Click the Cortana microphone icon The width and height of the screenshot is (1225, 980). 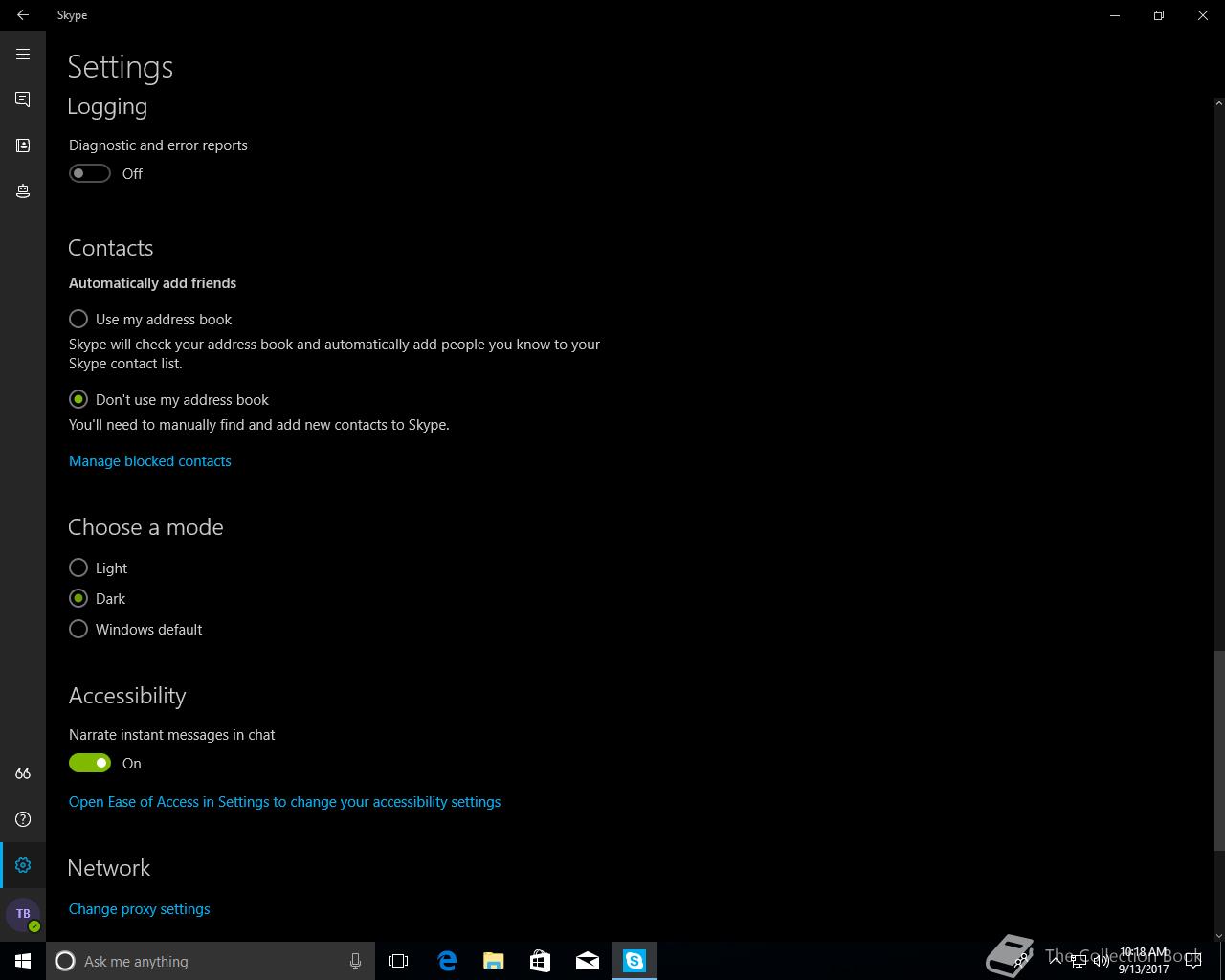tap(355, 961)
